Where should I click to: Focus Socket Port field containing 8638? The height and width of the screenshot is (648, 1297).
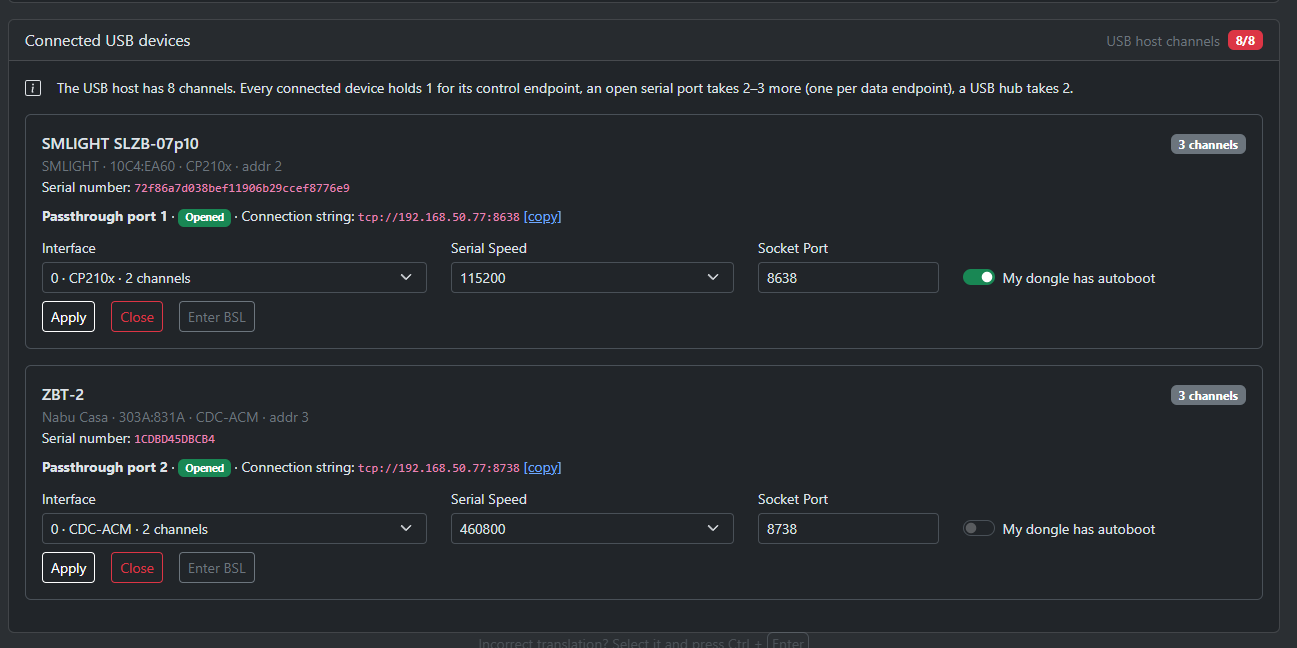point(848,278)
